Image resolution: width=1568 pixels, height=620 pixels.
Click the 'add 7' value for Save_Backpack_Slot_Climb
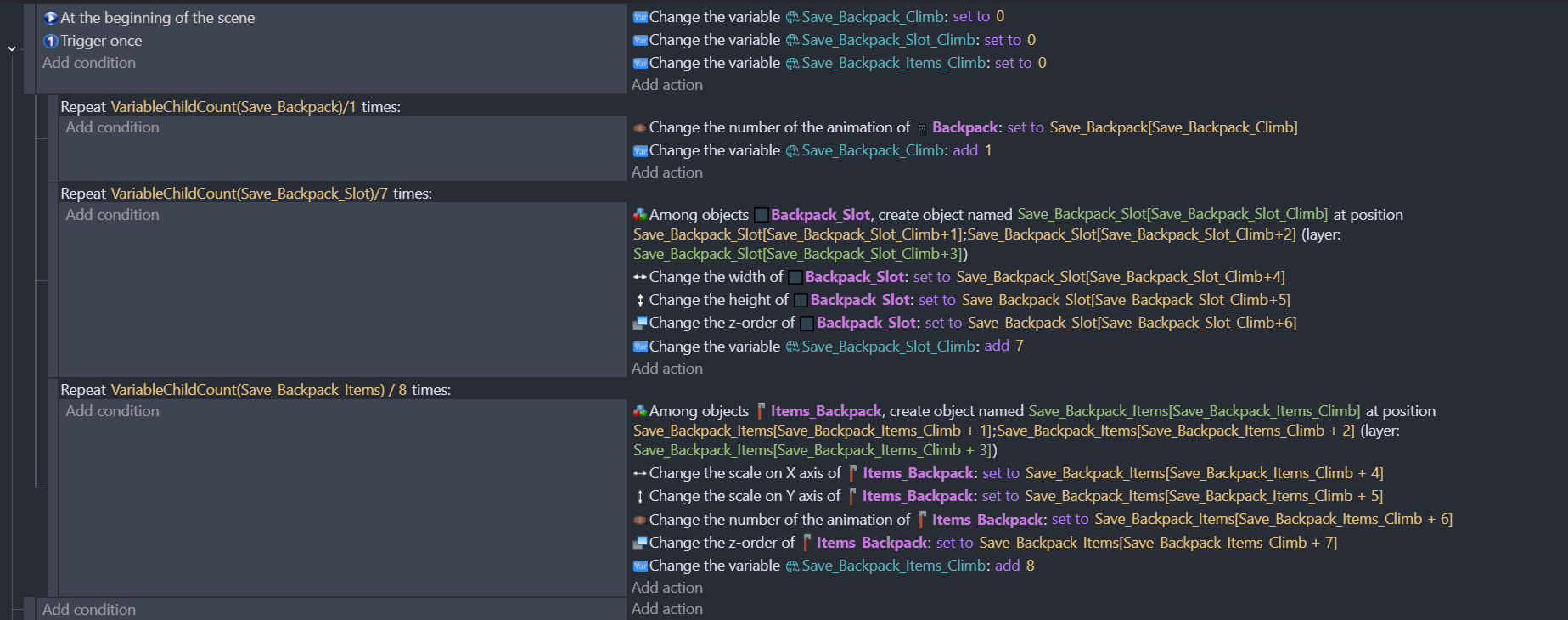1003,346
